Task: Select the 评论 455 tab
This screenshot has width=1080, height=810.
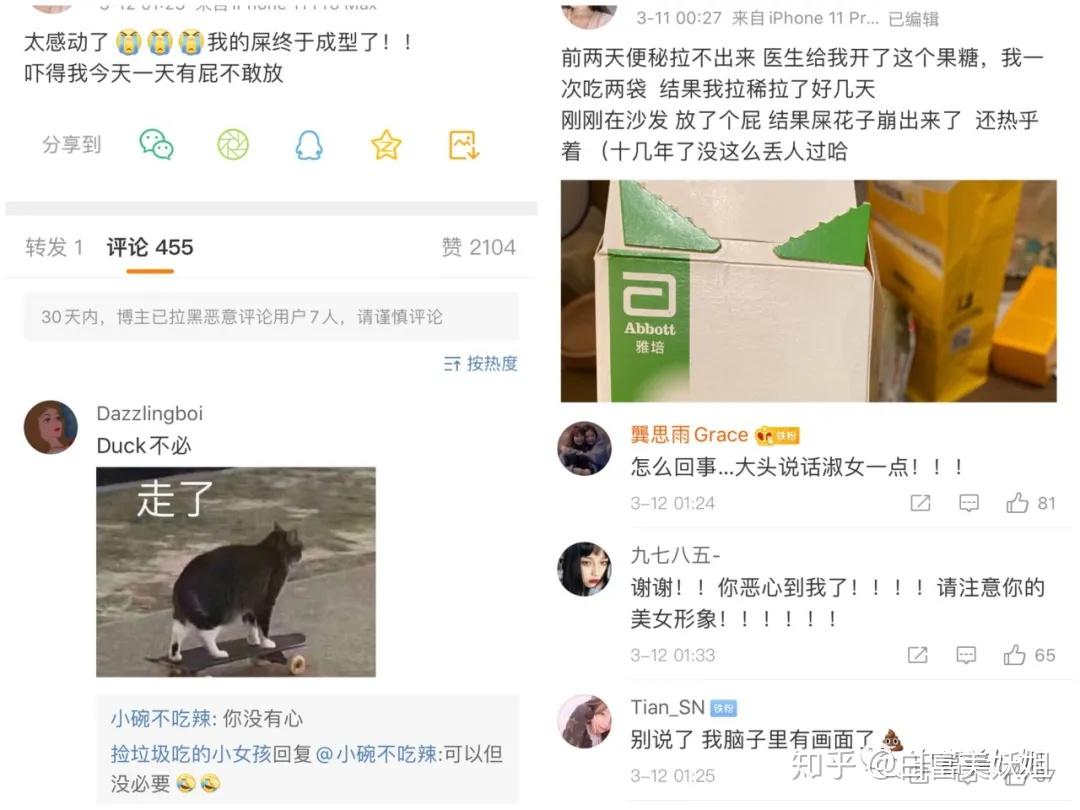Action: [x=149, y=247]
